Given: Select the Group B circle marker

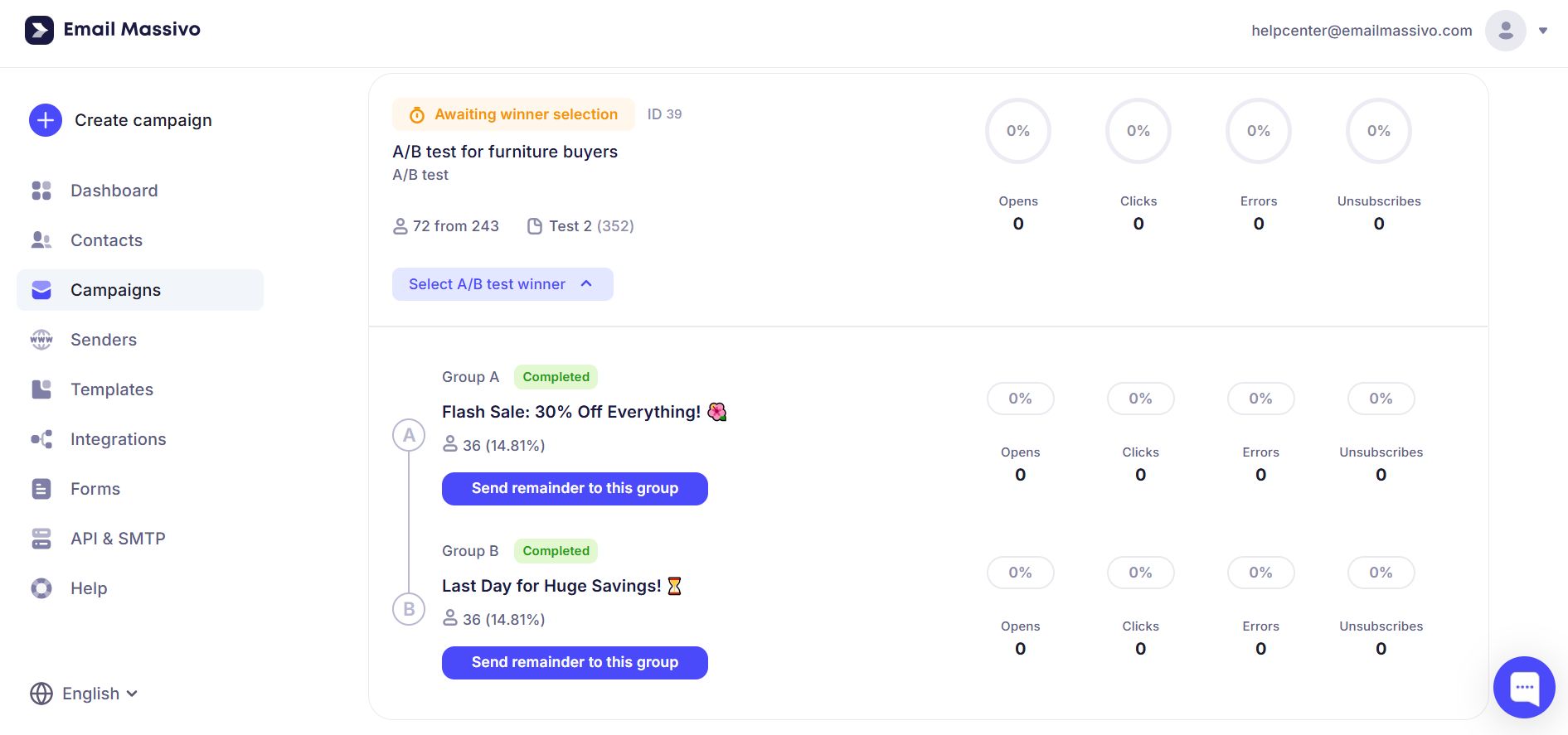Looking at the screenshot, I should pos(409,609).
